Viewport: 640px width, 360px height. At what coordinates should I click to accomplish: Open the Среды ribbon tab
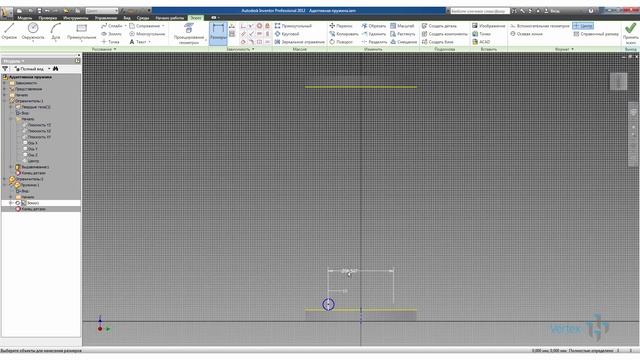pyautogui.click(x=143, y=18)
